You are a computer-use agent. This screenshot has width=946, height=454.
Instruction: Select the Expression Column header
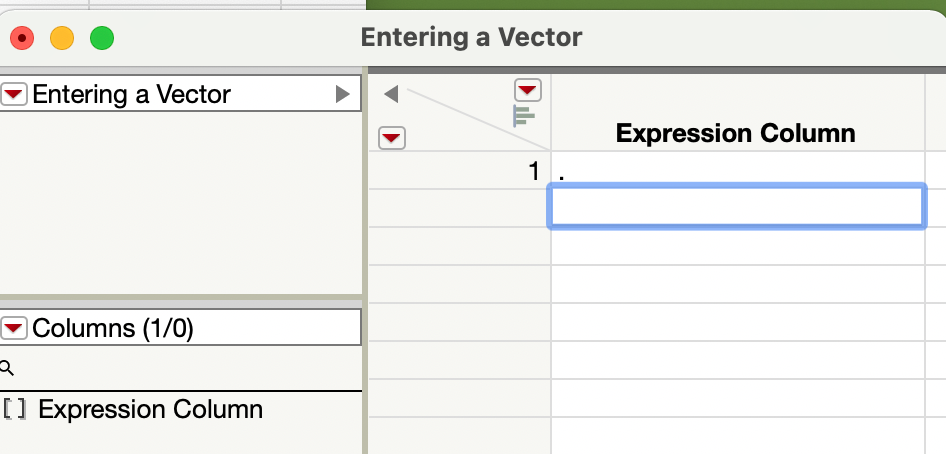tap(736, 133)
